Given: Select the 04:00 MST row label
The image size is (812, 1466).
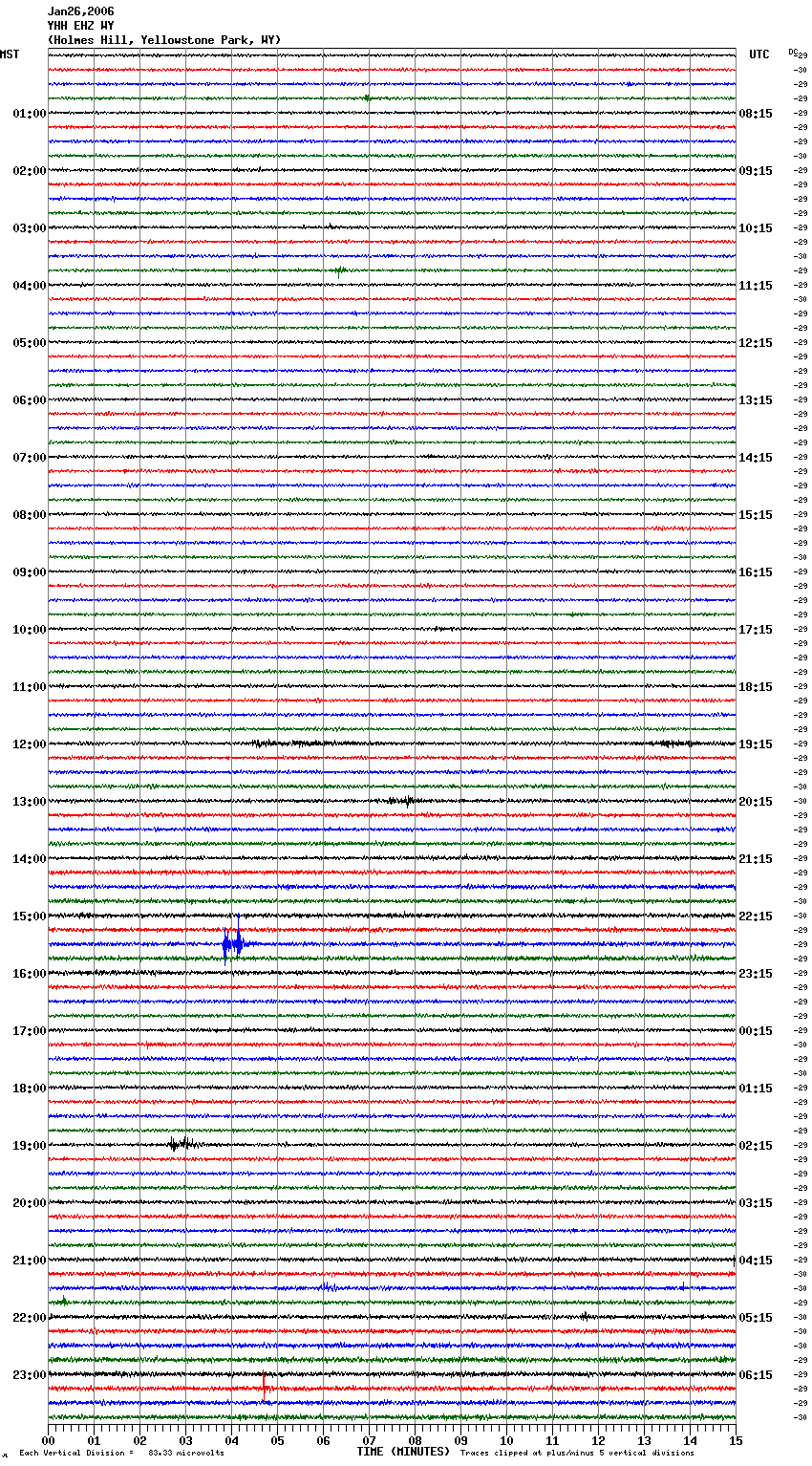Looking at the screenshot, I should 29,286.
